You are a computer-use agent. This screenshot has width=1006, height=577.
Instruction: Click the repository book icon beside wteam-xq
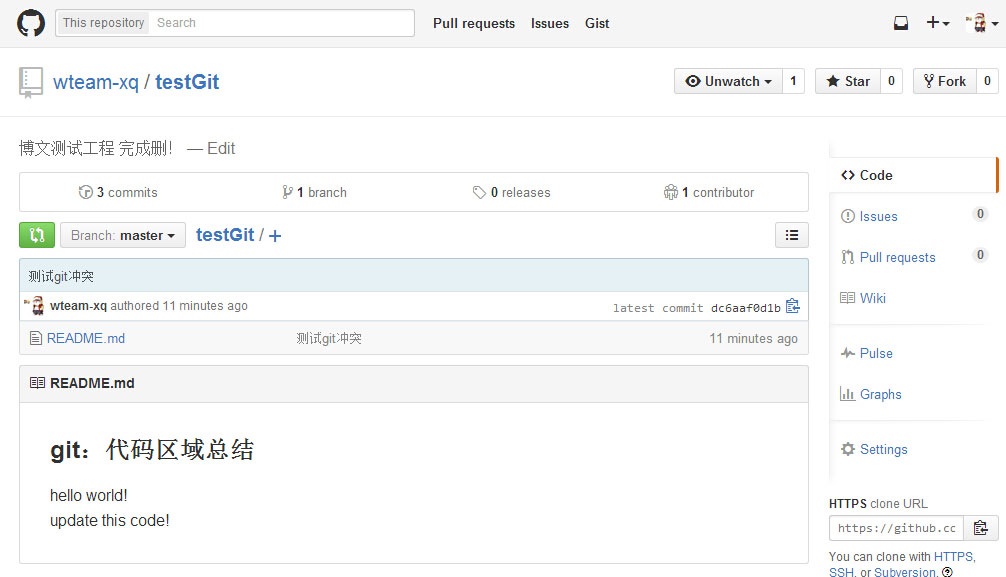tap(31, 82)
